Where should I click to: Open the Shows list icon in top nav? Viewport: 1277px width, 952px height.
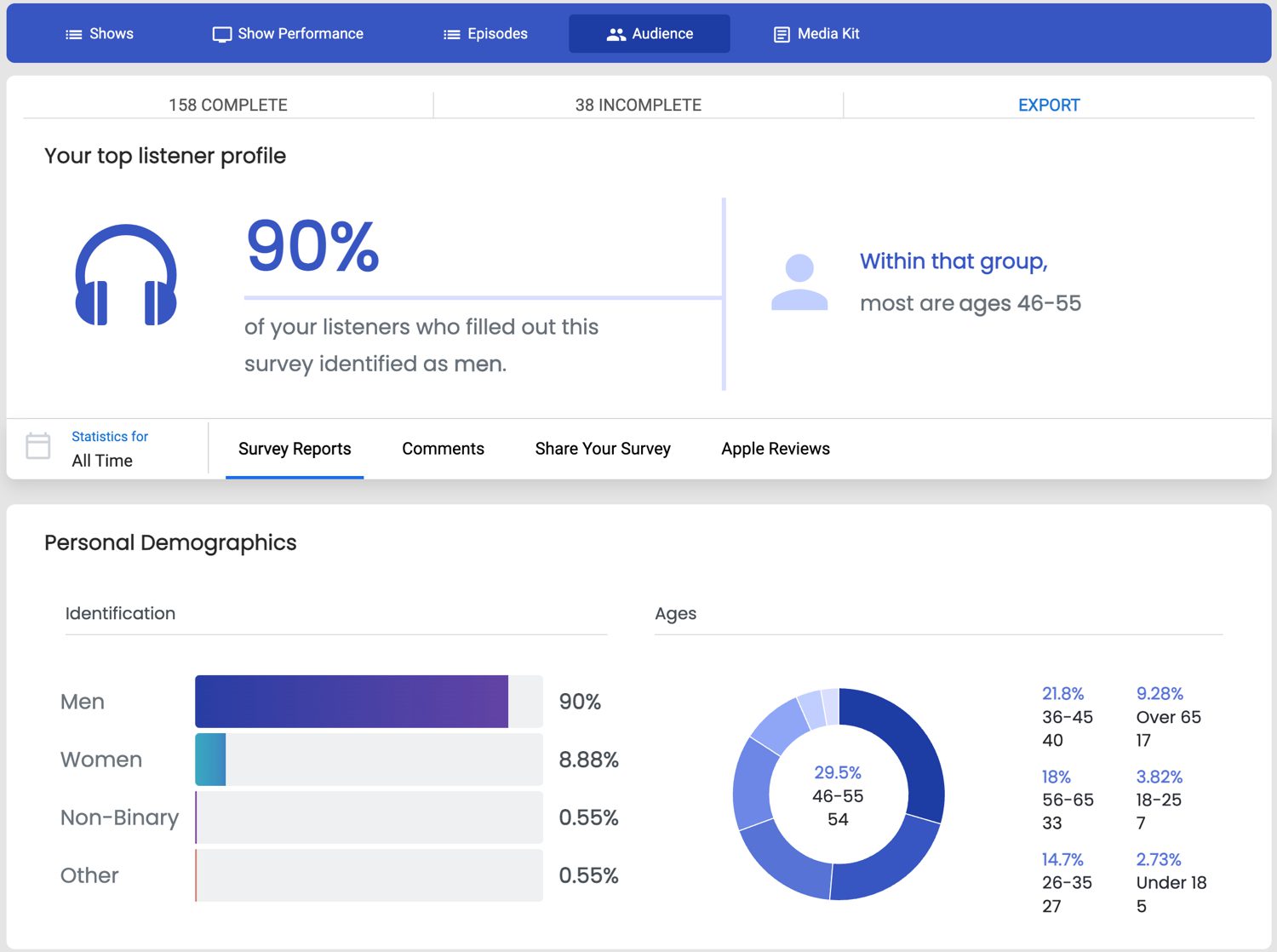pyautogui.click(x=73, y=33)
